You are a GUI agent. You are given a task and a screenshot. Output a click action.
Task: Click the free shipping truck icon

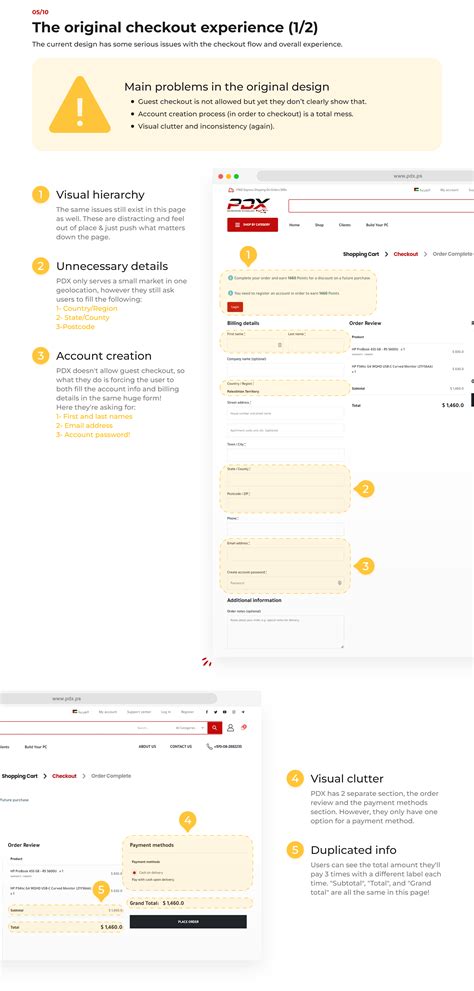click(230, 190)
